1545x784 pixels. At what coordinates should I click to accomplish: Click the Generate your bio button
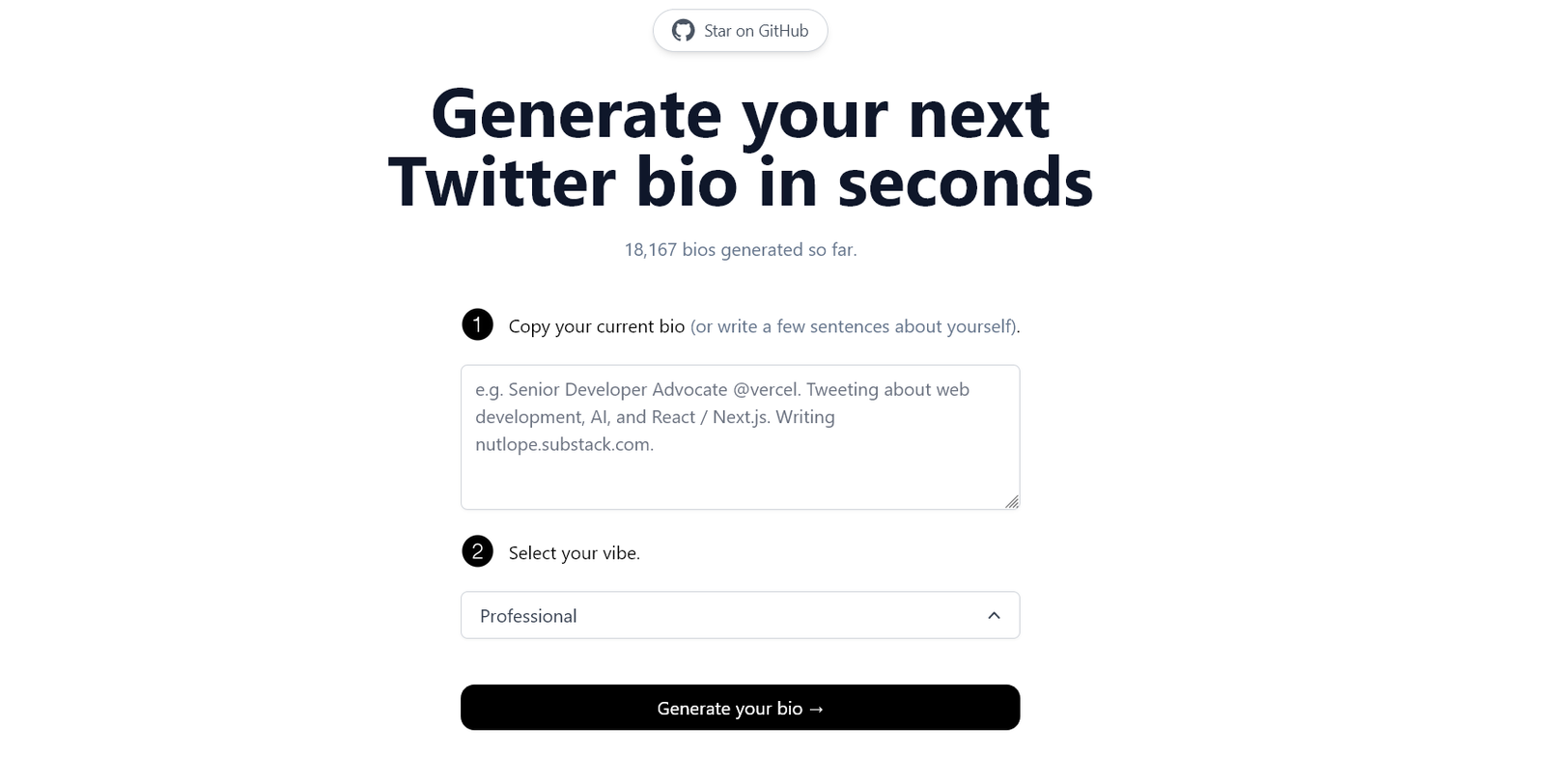tap(740, 708)
